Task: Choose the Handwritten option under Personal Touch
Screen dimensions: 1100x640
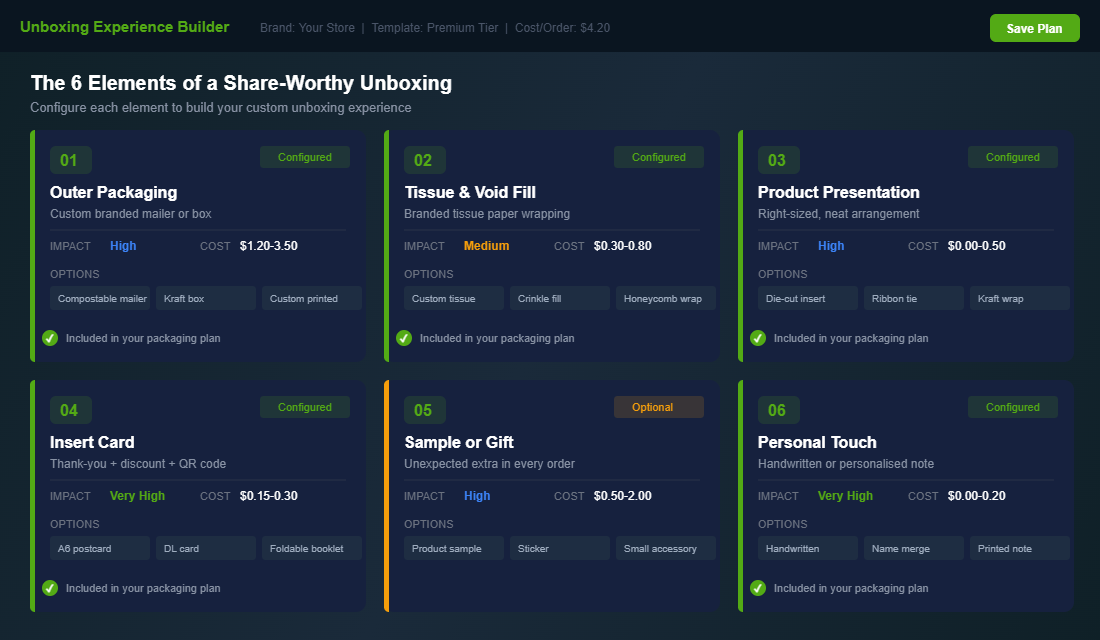Action: point(807,548)
